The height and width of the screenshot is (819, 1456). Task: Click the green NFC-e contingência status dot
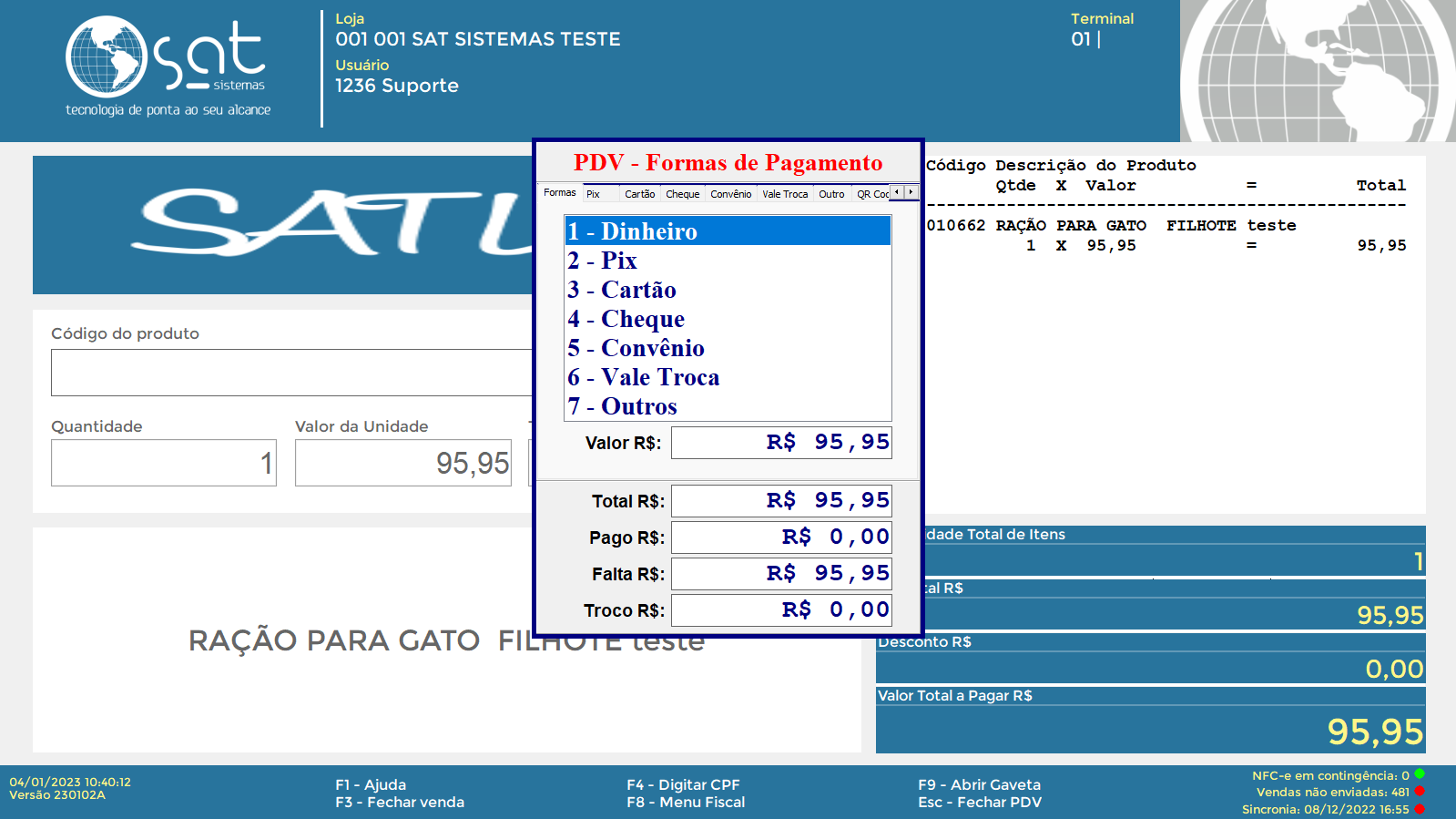(1419, 774)
